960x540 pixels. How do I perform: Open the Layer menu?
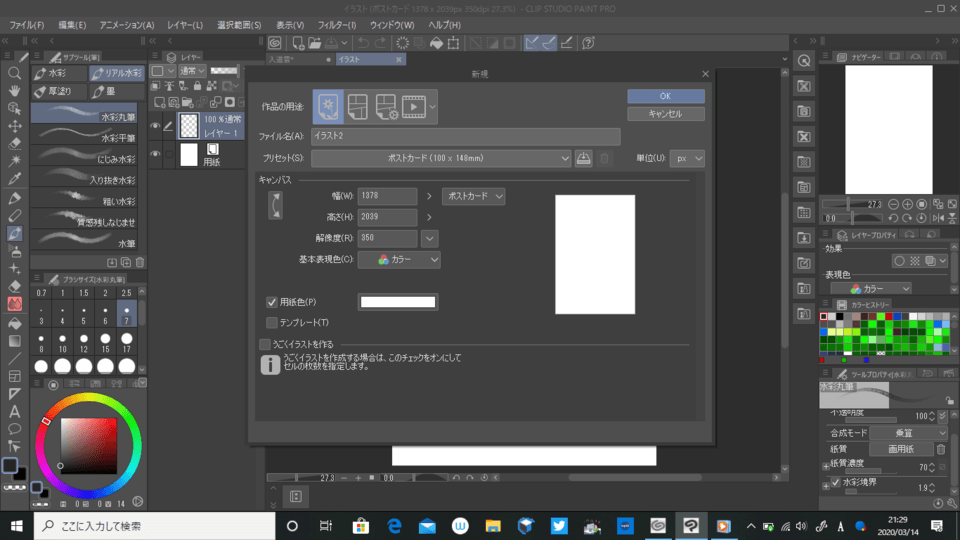(x=185, y=25)
